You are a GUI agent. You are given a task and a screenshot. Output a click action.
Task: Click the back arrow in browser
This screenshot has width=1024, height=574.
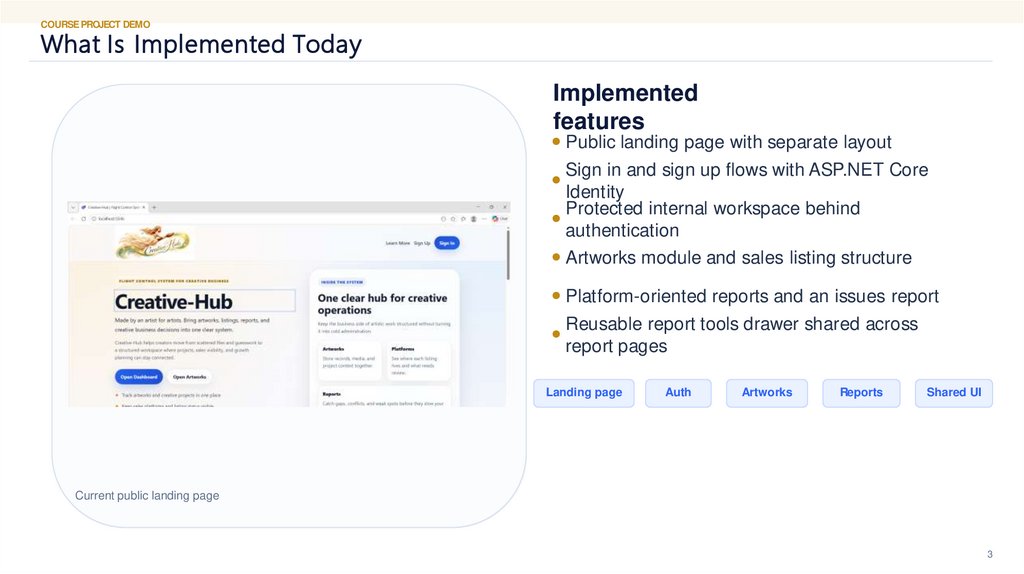coord(73,218)
